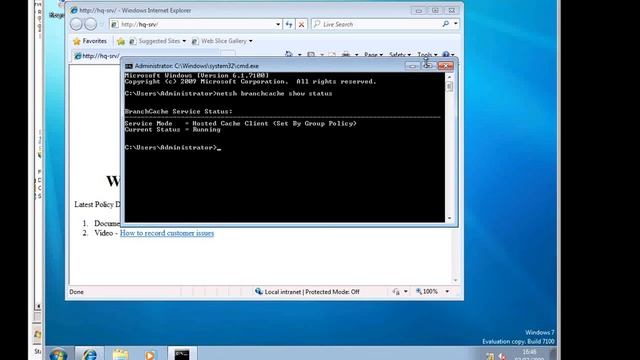Click Internet Explorer taskbar icon

tap(90, 353)
